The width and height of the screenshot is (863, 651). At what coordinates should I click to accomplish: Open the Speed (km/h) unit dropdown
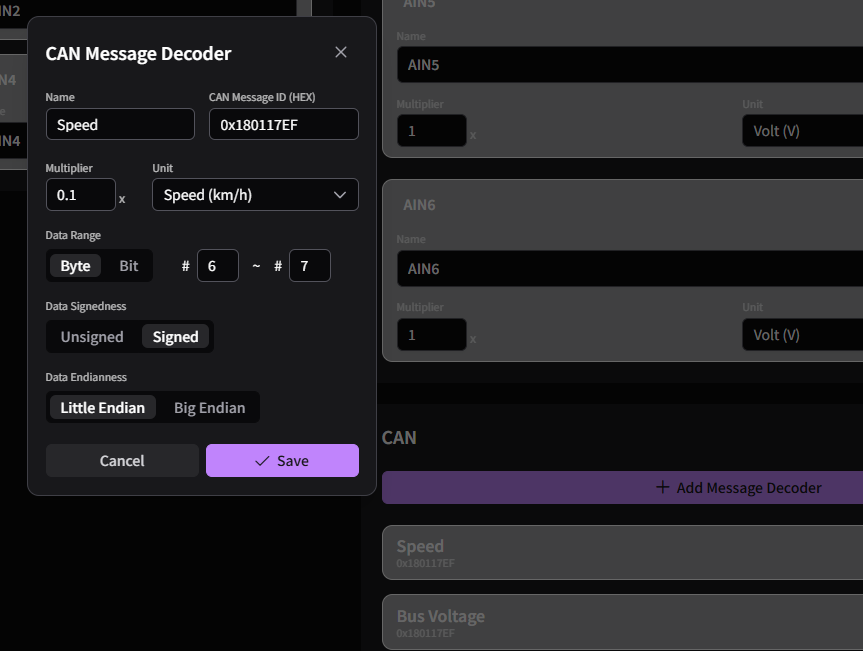pyautogui.click(x=255, y=195)
